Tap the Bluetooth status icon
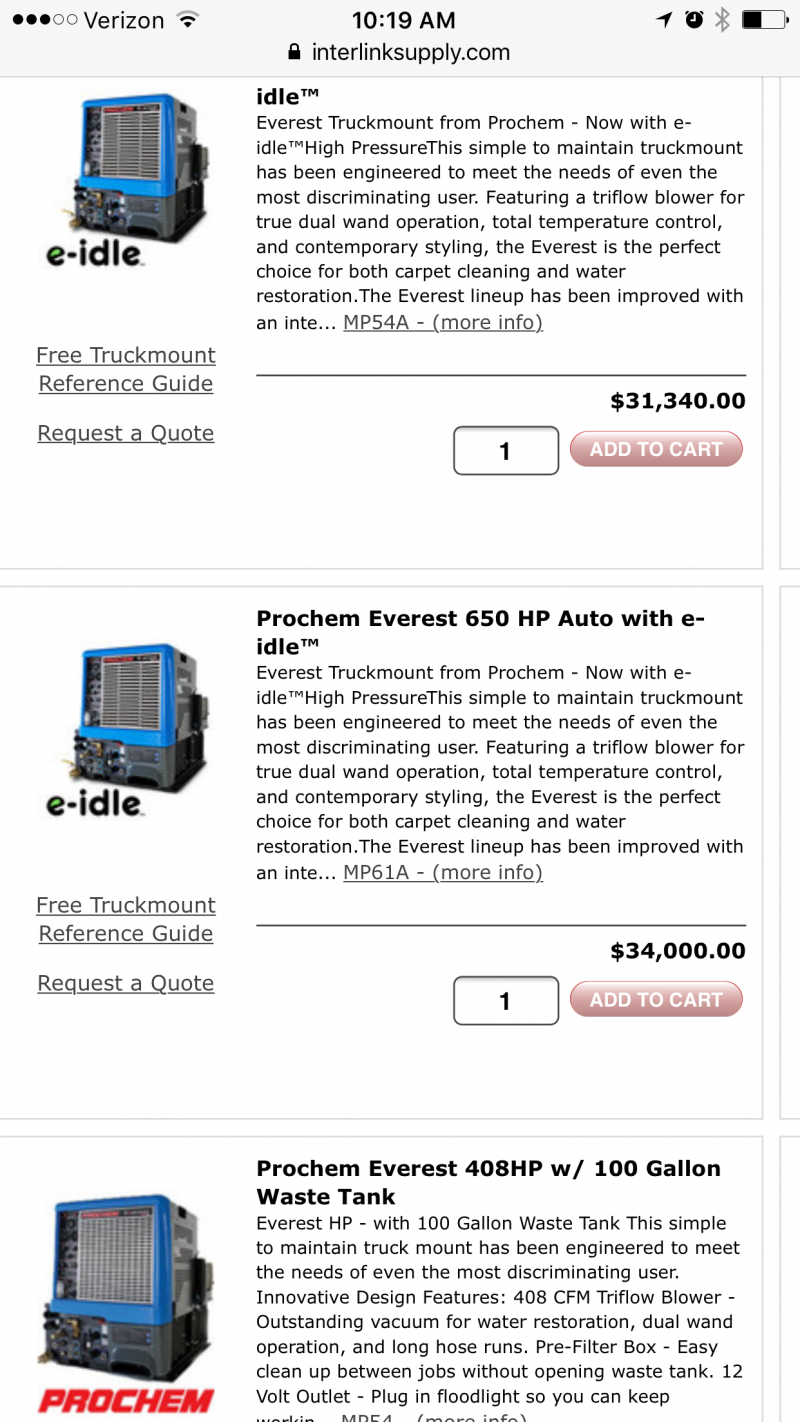The height and width of the screenshot is (1422, 800). (x=722, y=20)
